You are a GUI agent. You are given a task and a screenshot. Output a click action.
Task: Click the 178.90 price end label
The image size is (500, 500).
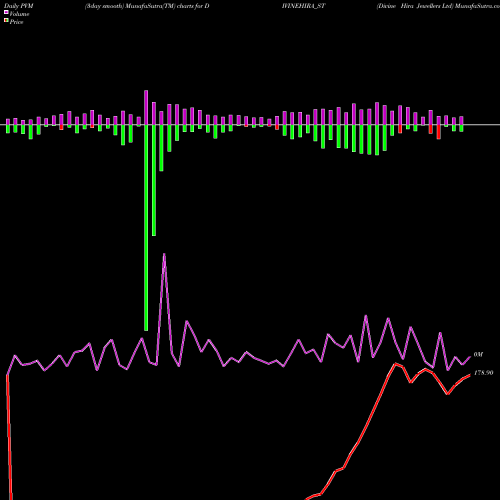pyautogui.click(x=483, y=373)
